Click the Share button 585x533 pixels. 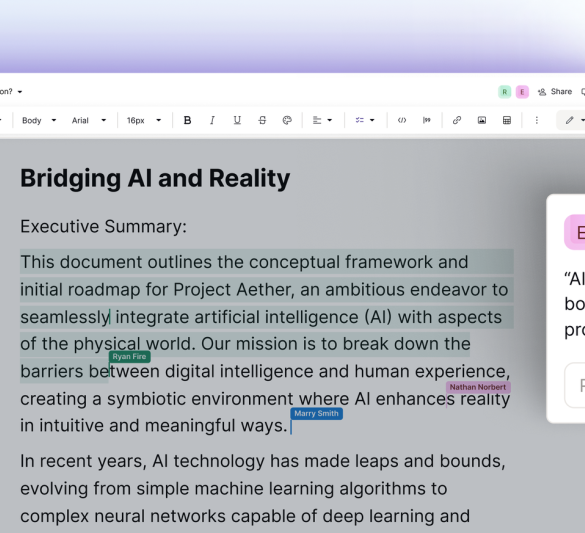coord(555,92)
